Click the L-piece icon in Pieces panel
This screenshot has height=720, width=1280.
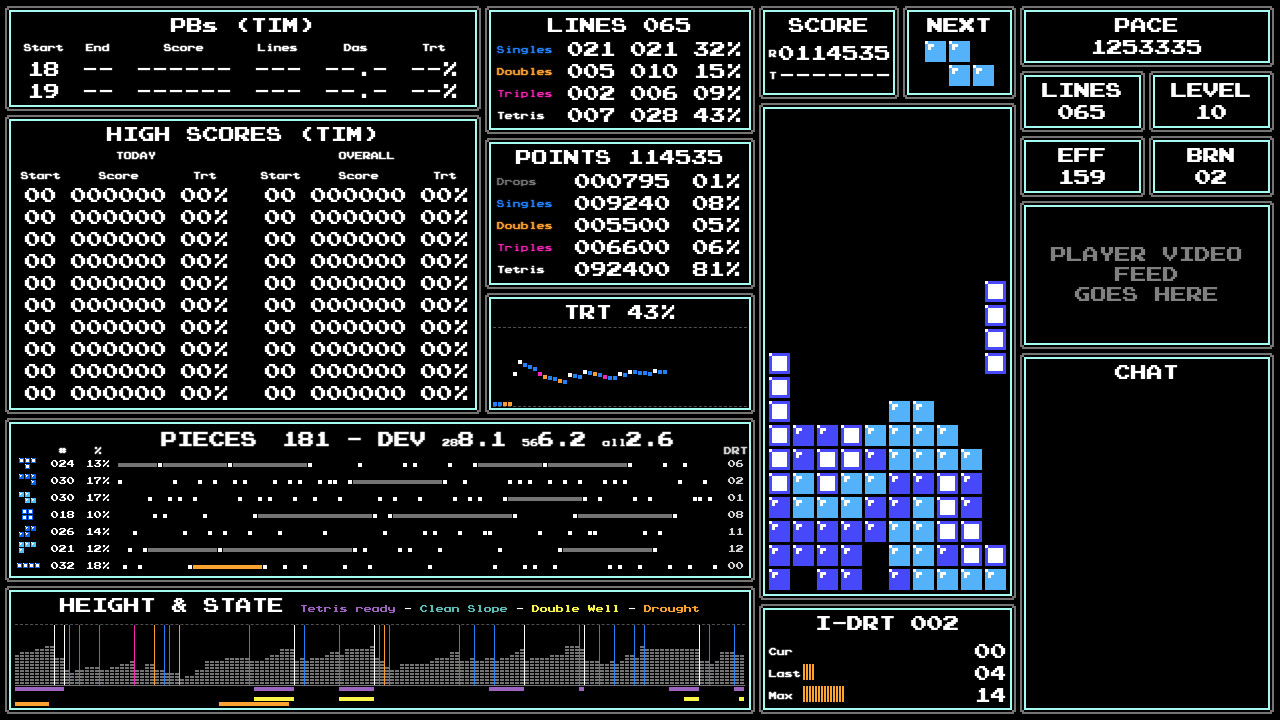(x=27, y=549)
